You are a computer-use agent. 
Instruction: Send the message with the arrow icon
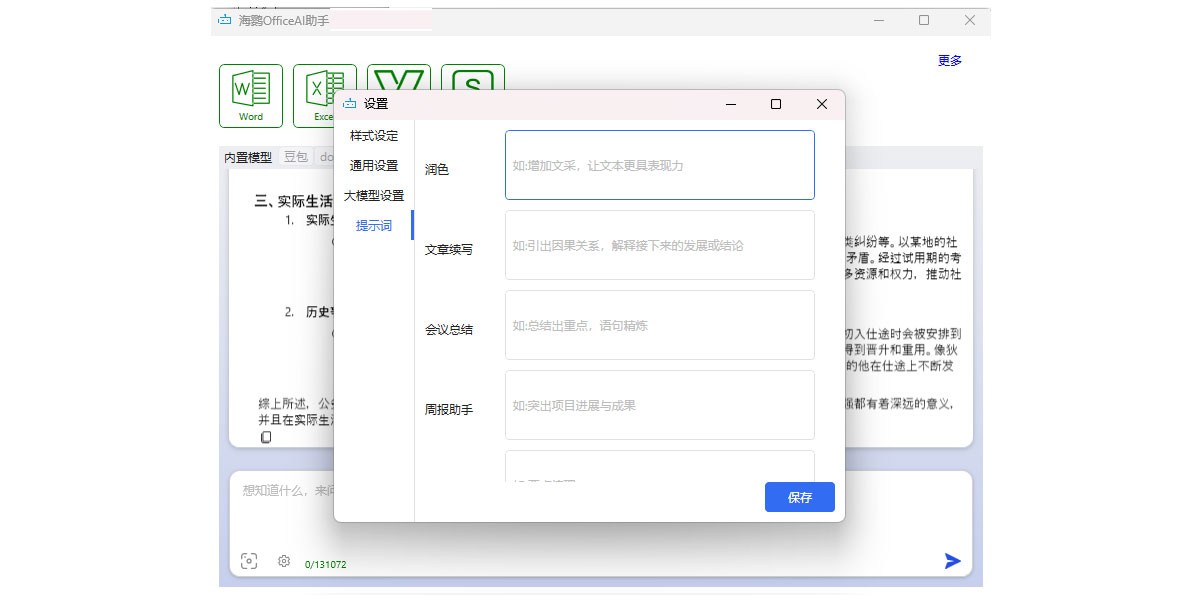tap(952, 561)
